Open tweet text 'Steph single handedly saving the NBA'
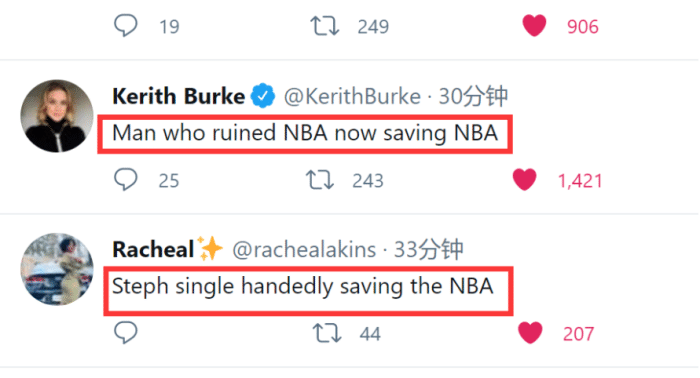The width and height of the screenshot is (700, 378). pyautogui.click(x=302, y=286)
